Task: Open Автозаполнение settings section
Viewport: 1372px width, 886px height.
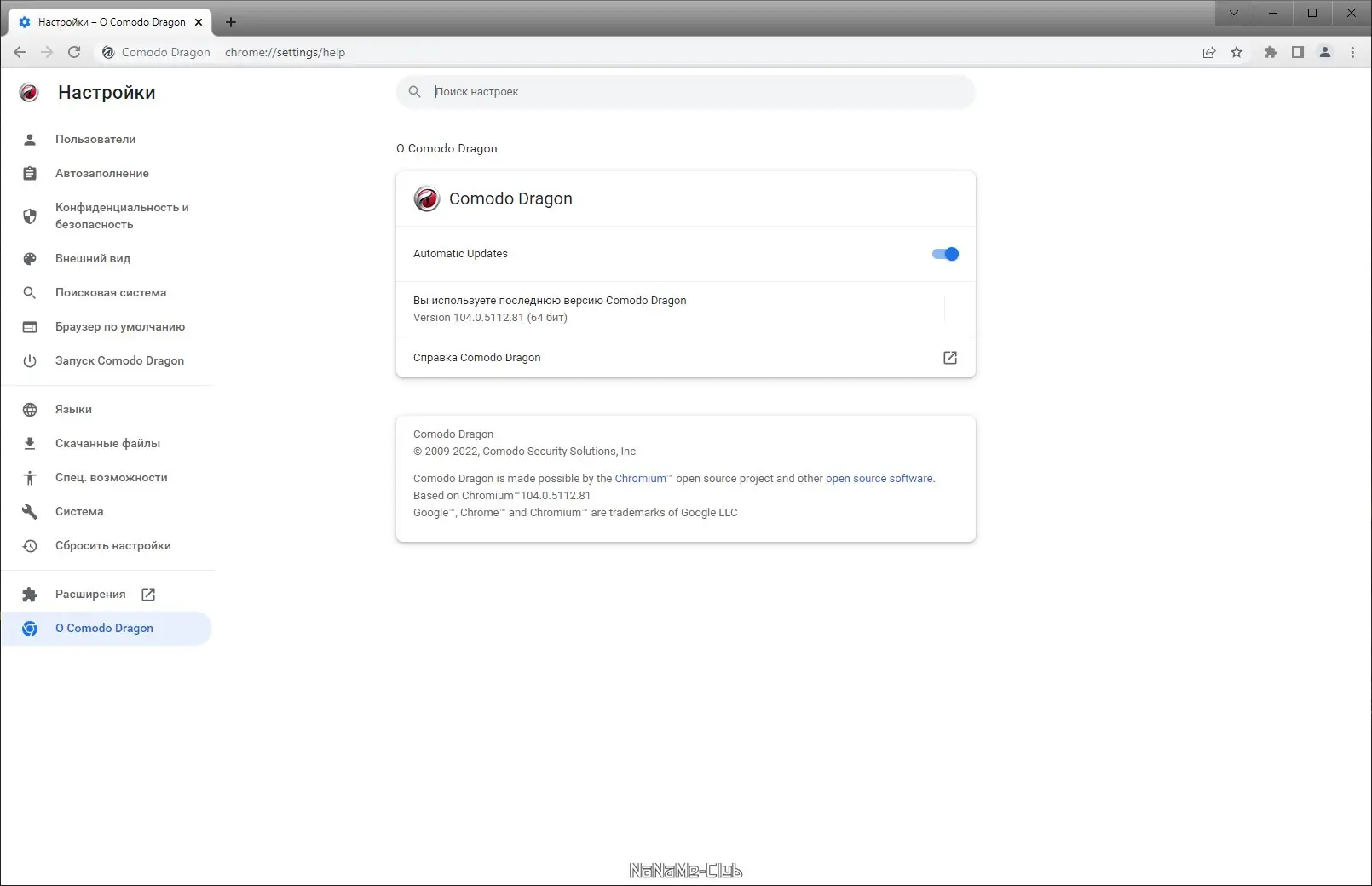Action: click(107, 173)
